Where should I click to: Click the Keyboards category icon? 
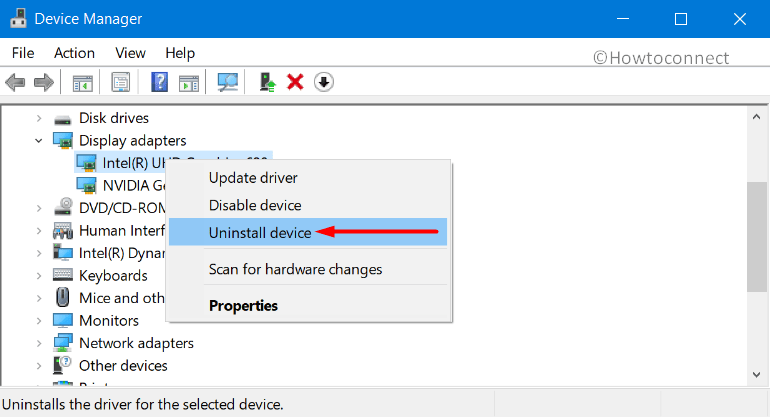coord(63,275)
